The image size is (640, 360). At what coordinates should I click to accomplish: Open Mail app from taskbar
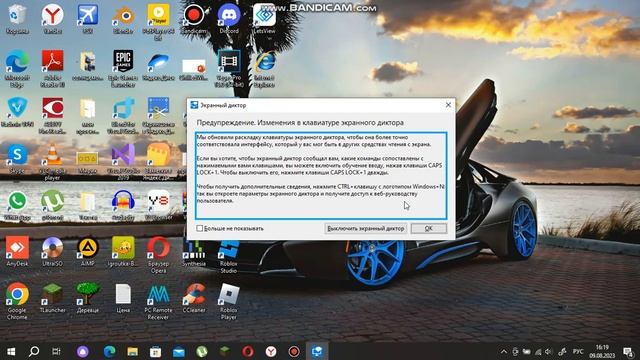(179, 351)
